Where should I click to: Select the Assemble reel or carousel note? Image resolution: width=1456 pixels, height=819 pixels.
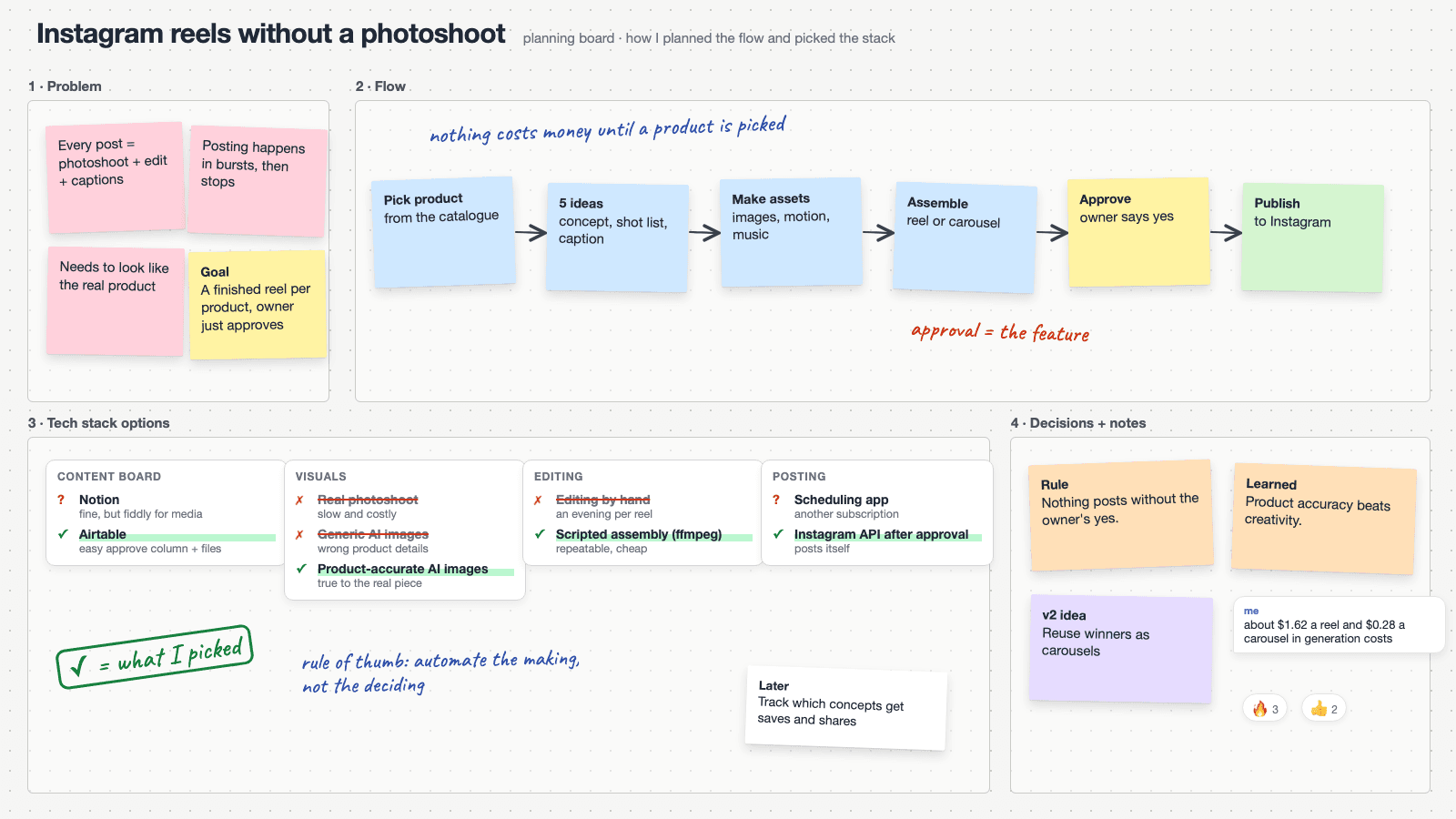point(965,238)
